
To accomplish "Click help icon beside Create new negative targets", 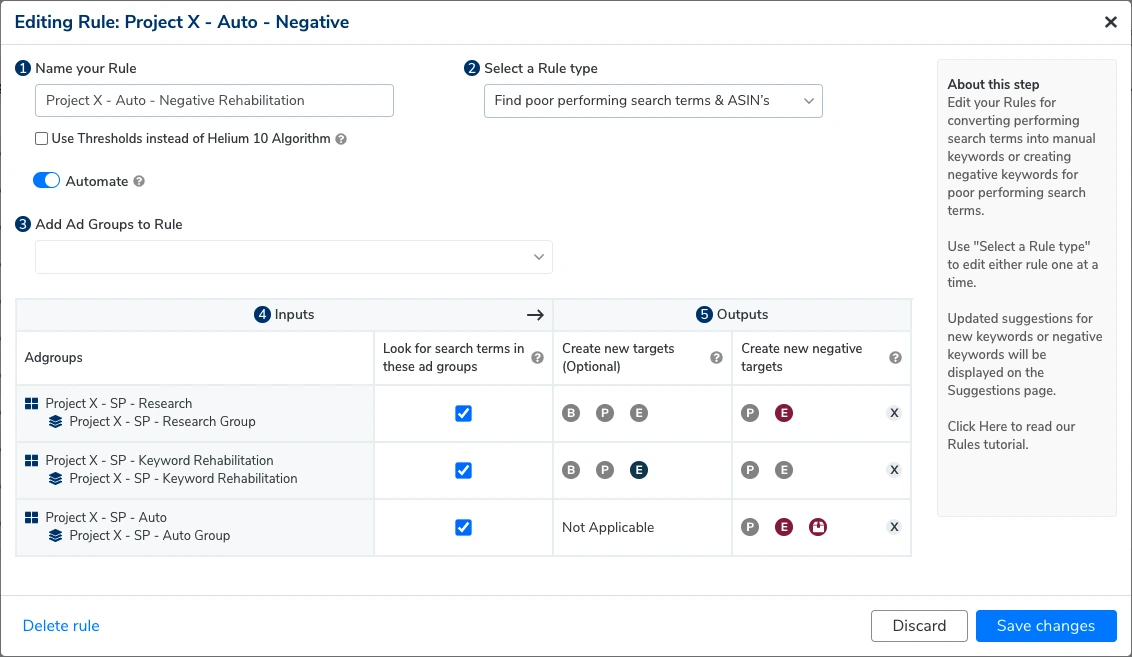I will click(x=895, y=358).
